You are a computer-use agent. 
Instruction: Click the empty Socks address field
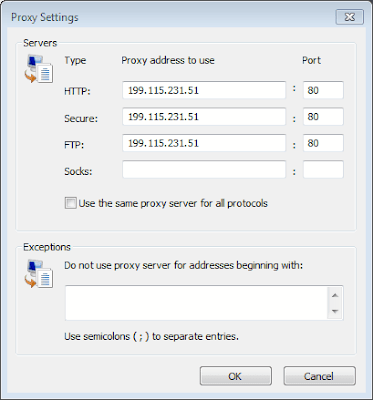point(204,170)
